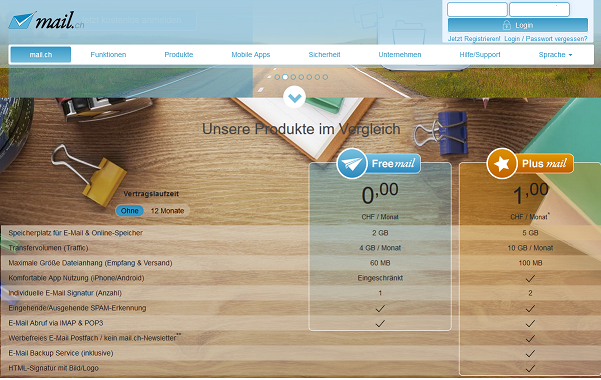Open the Hilfe/Support menu item
Screen dimensions: 601x380
coord(480,55)
